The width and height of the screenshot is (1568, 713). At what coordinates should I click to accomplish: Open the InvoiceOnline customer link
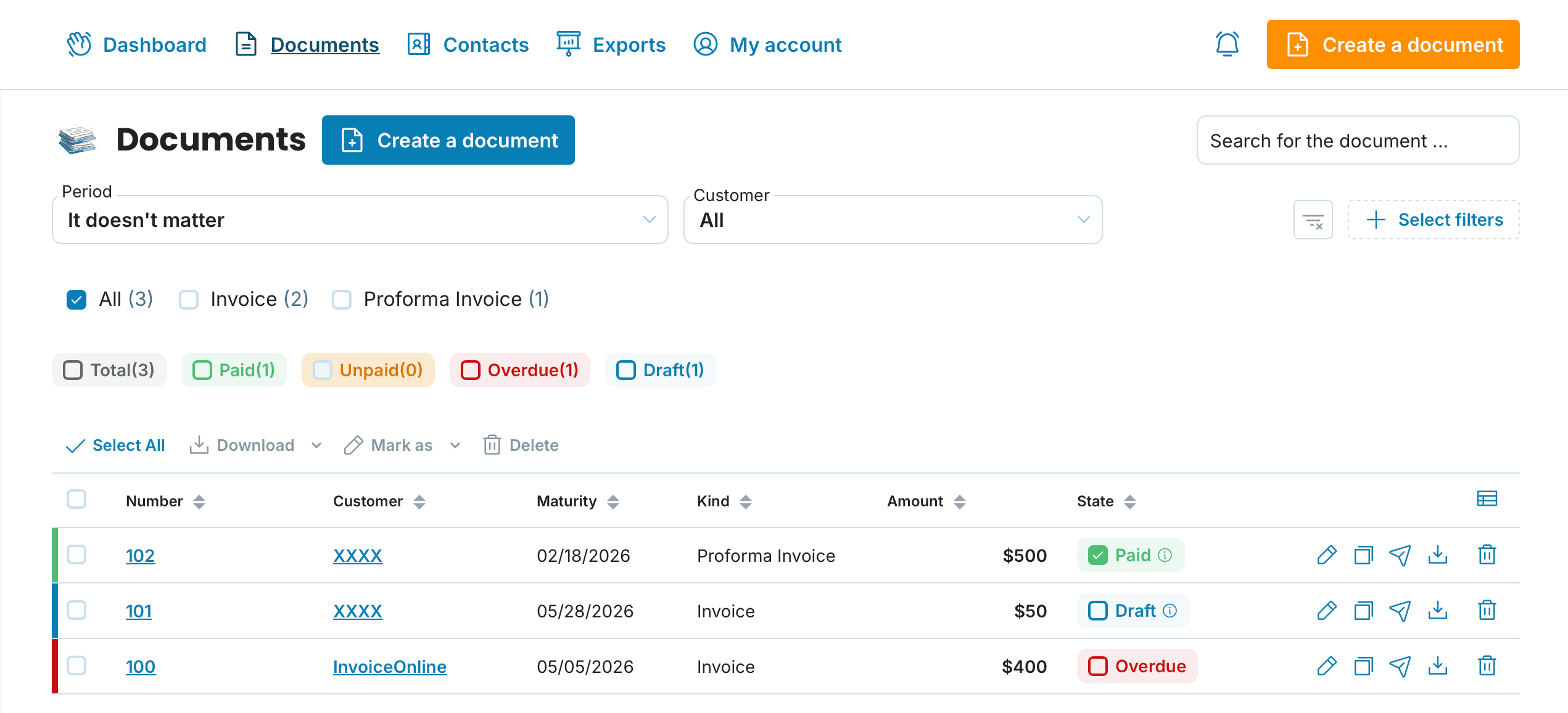[x=390, y=667]
